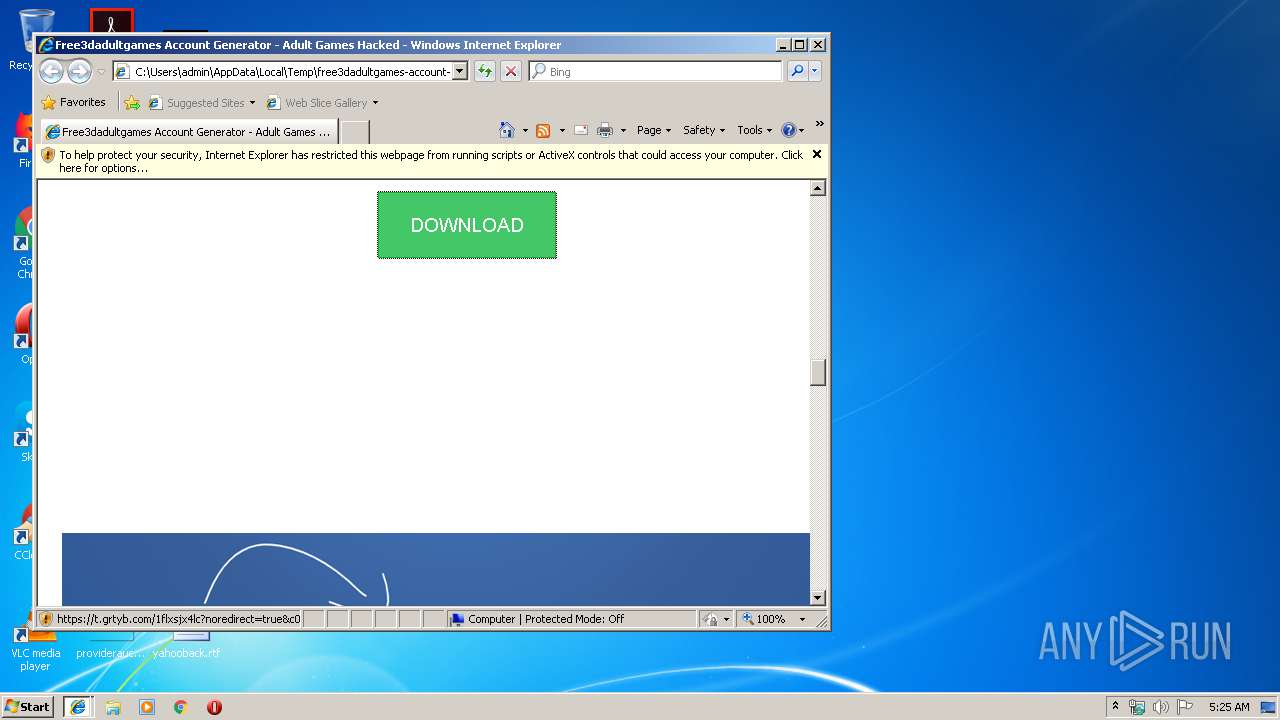Go forward with the Forward arrow
Screen dimensions: 1280x720
point(79,71)
